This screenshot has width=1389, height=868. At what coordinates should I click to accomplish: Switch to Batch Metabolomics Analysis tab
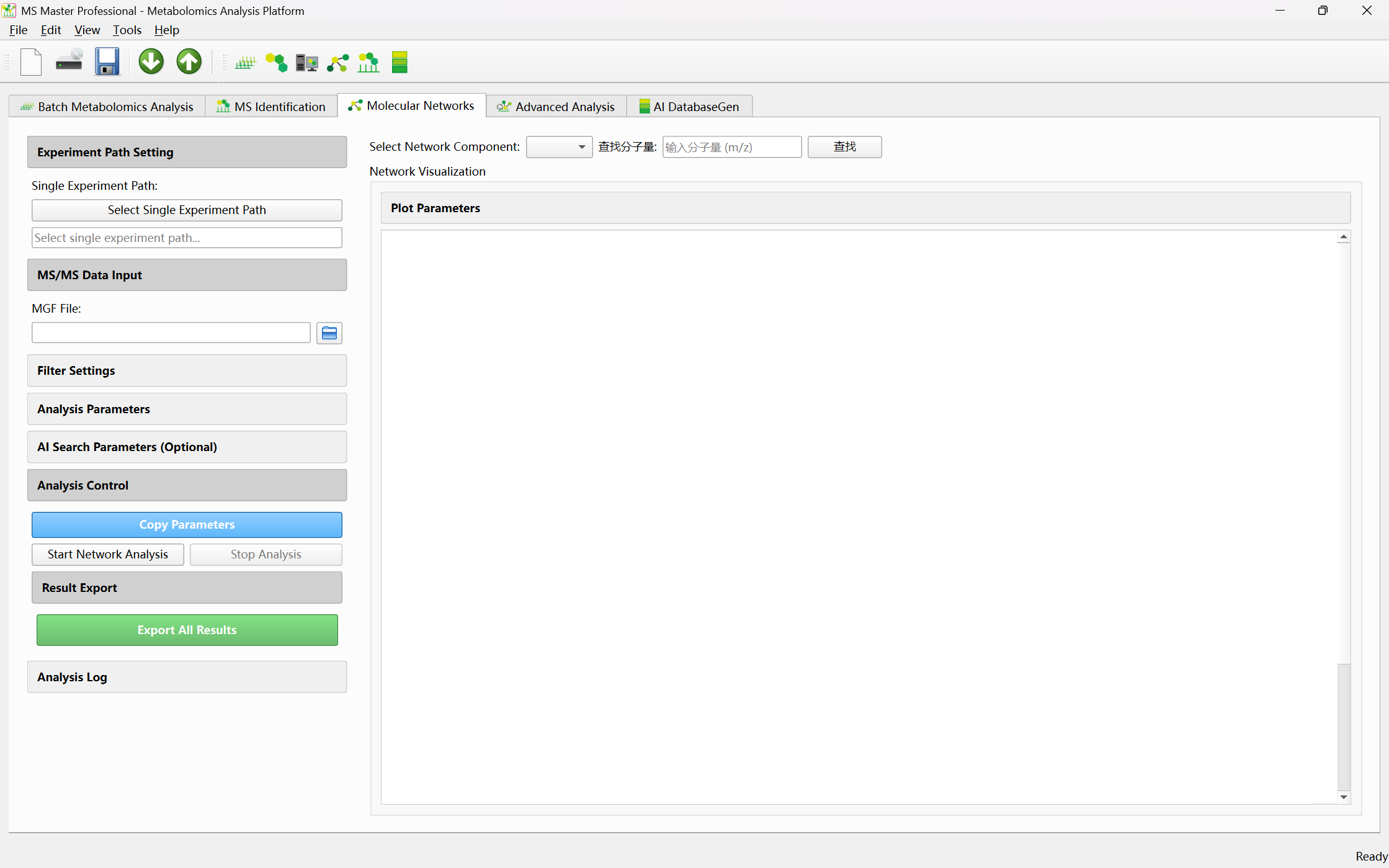click(x=107, y=107)
